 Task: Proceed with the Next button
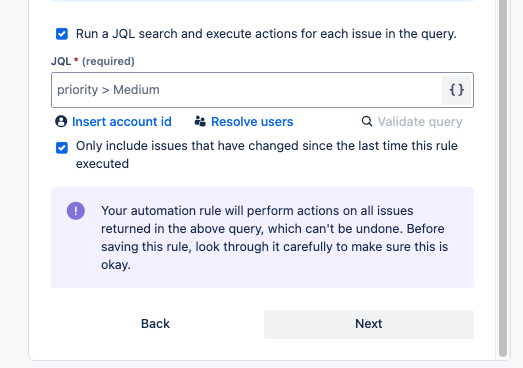coord(369,324)
